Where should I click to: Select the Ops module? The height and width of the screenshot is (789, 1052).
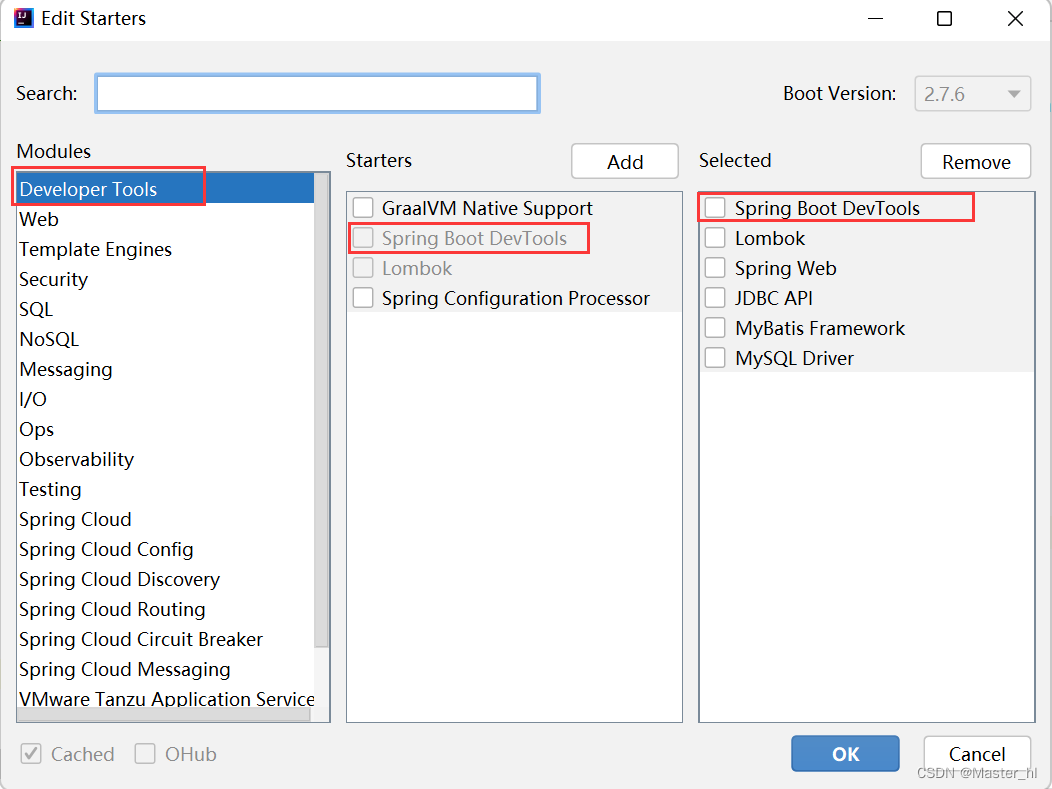(165, 429)
